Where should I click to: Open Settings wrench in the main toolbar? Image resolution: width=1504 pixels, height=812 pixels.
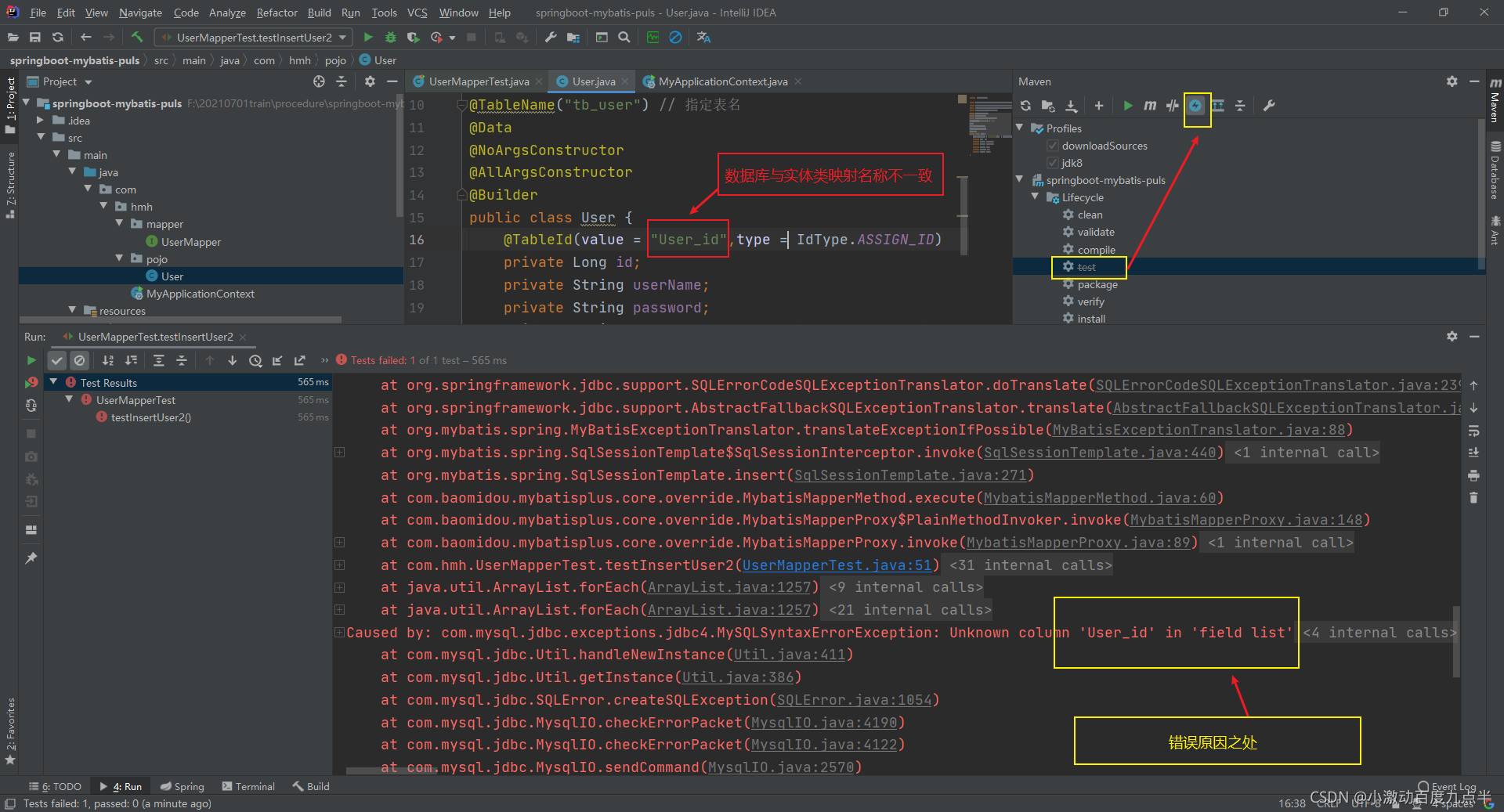click(551, 37)
